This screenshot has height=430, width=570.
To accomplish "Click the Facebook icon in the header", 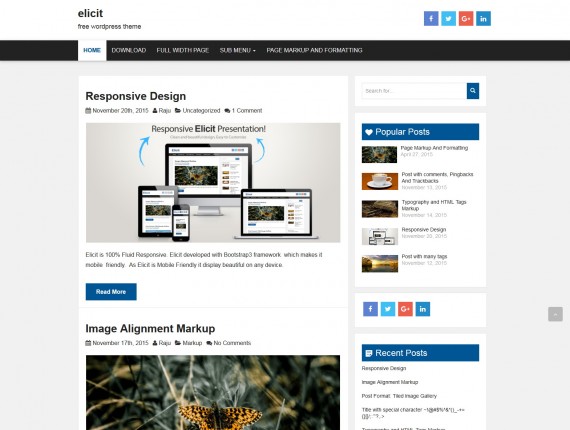I will tap(431, 19).
